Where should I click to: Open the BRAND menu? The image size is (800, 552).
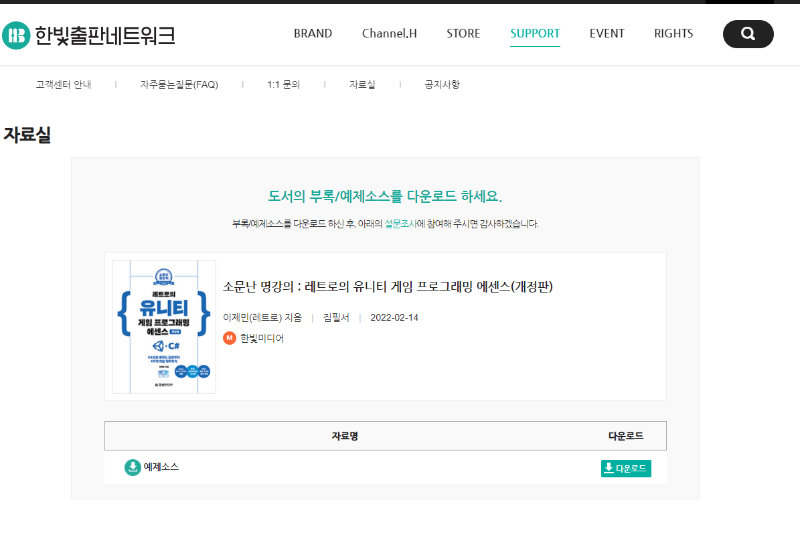coord(313,34)
